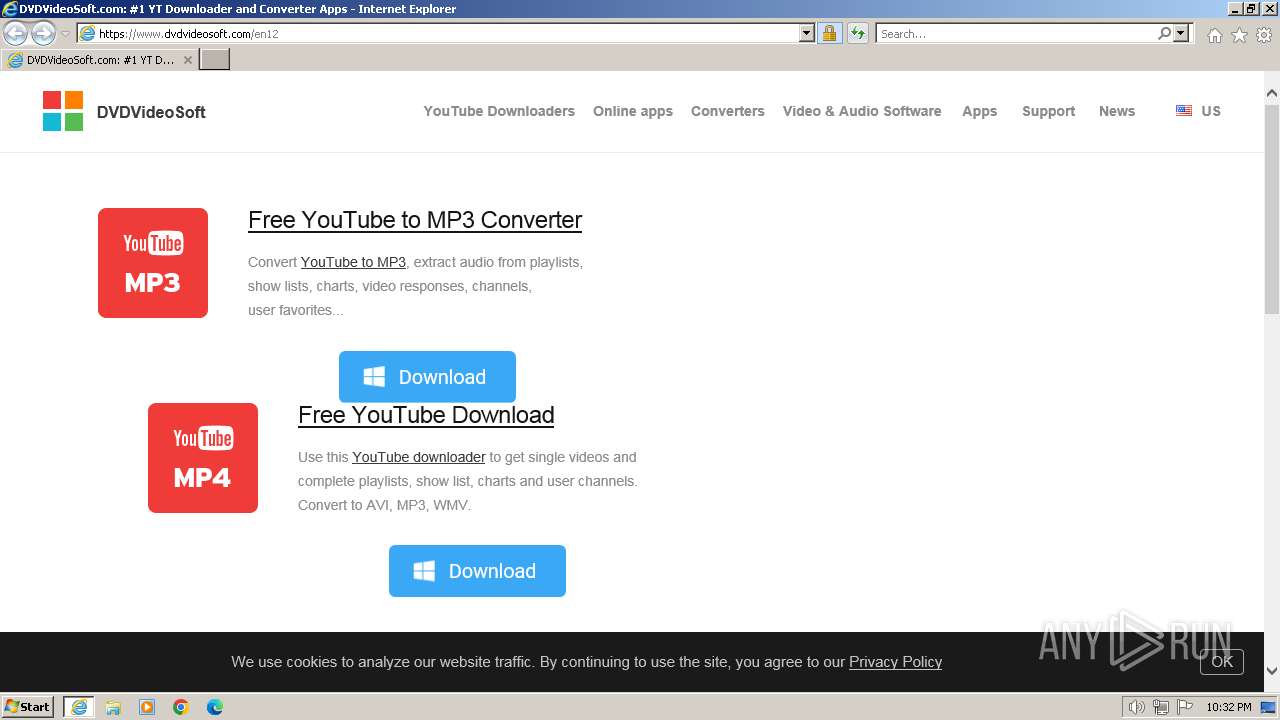Open the YouTube Downloaders menu

(499, 111)
